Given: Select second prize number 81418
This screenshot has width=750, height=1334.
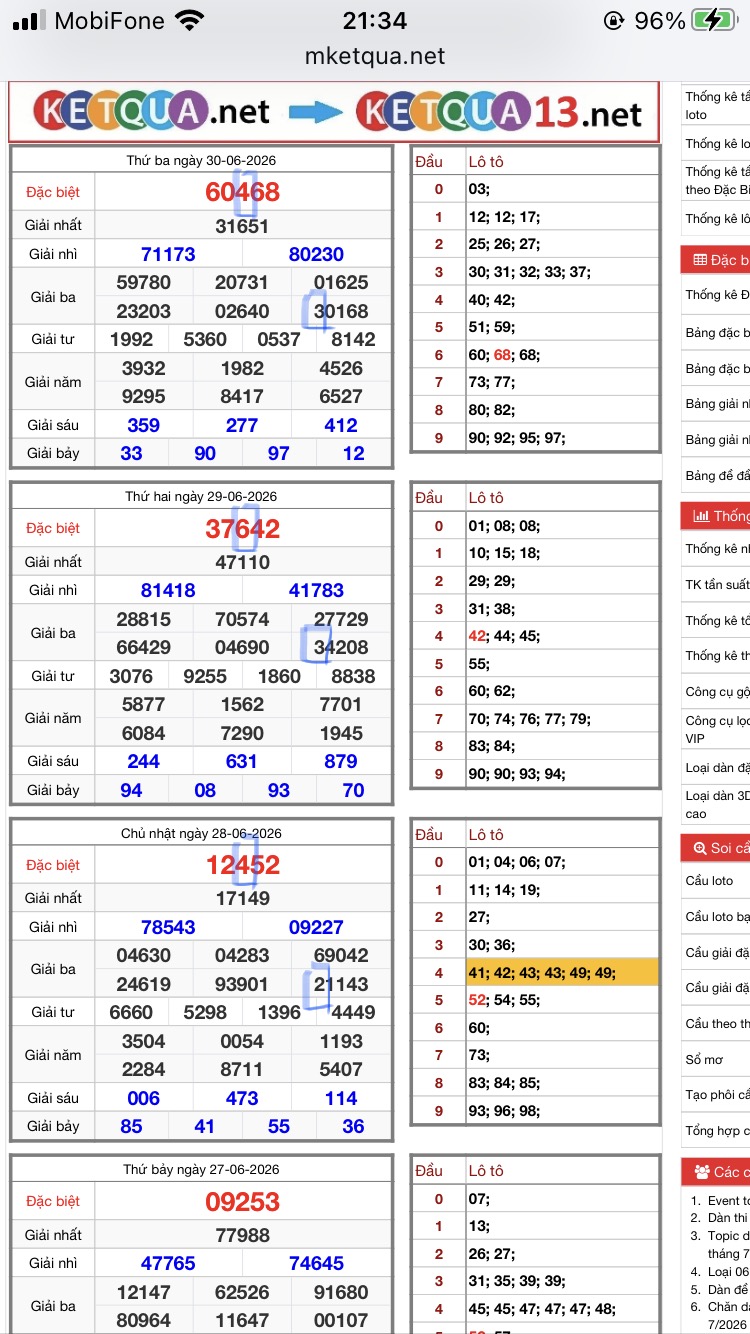Looking at the screenshot, I should pyautogui.click(x=168, y=591).
